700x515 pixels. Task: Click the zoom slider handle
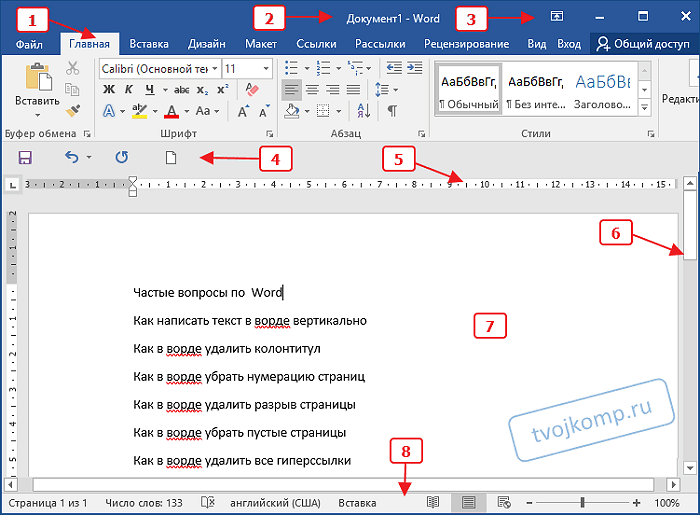click(x=582, y=503)
